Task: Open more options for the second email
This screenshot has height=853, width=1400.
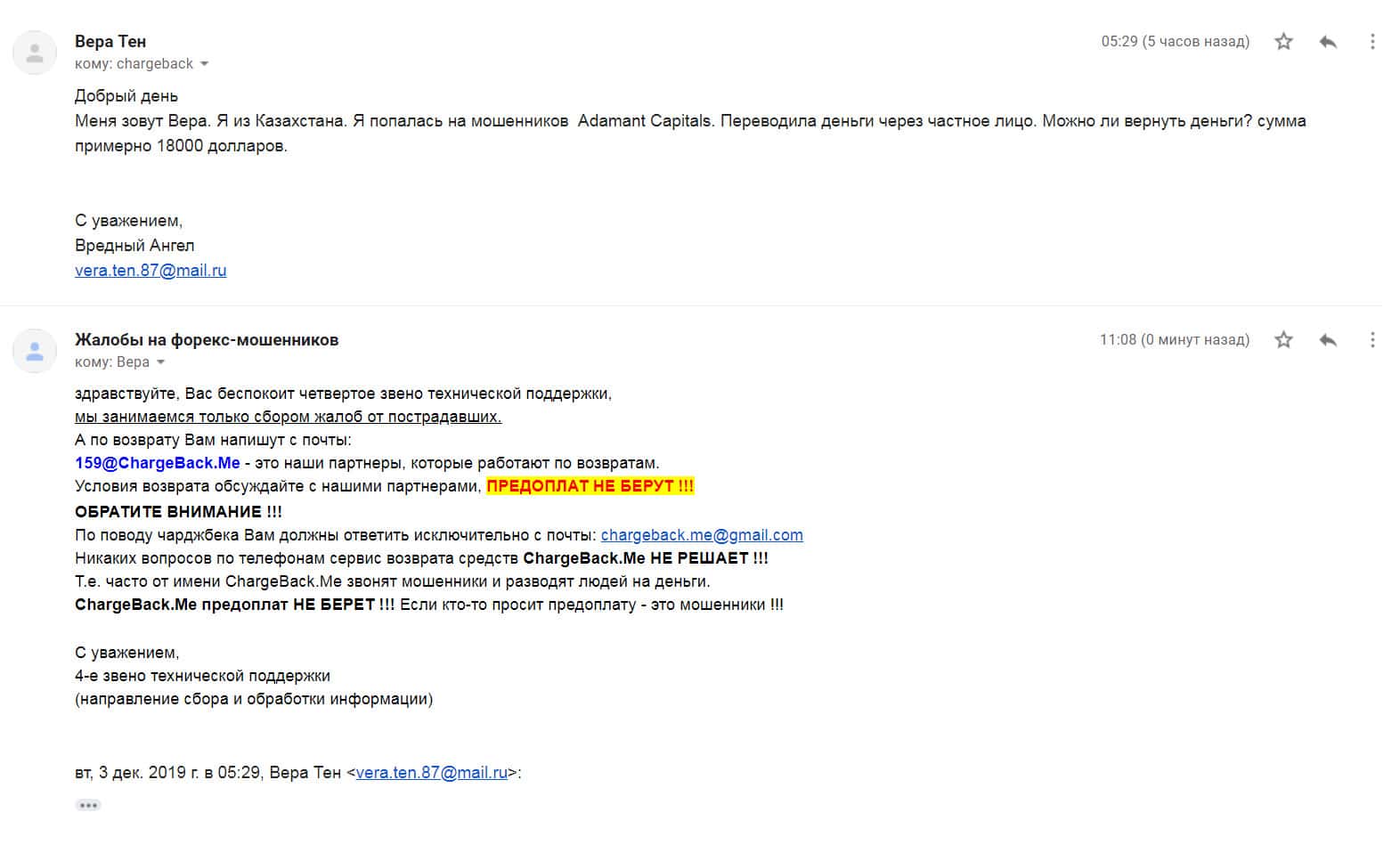Action: tap(1372, 340)
